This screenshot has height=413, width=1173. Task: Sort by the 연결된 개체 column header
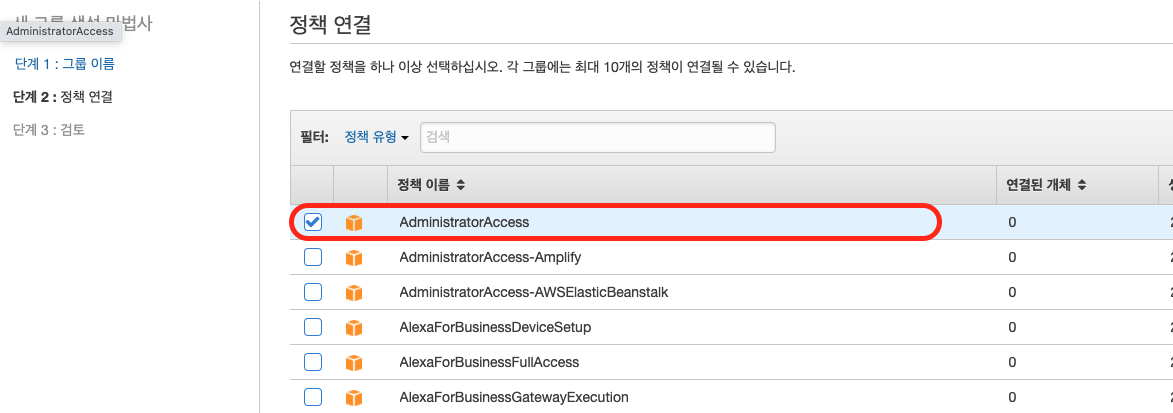pos(1046,185)
